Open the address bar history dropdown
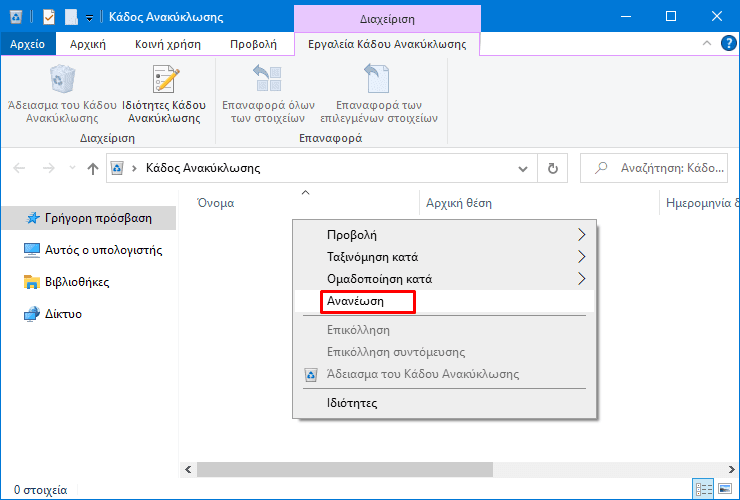The width and height of the screenshot is (740, 500). tap(523, 169)
